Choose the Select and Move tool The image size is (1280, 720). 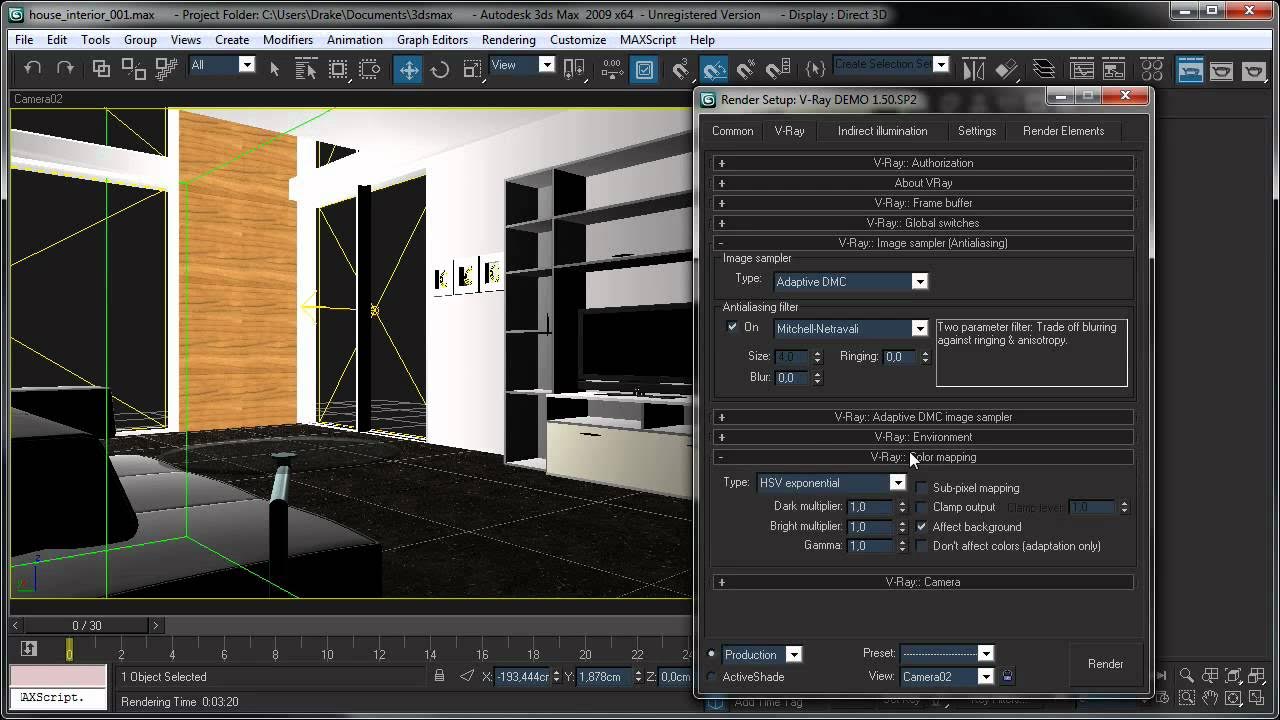(x=408, y=69)
